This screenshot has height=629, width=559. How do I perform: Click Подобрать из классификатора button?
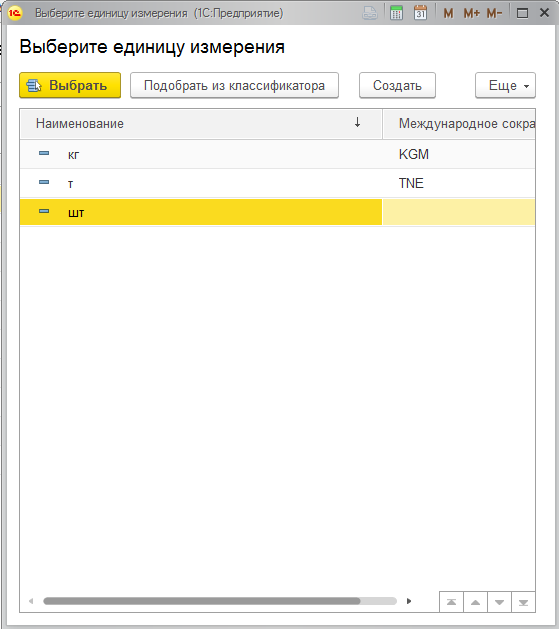point(234,85)
